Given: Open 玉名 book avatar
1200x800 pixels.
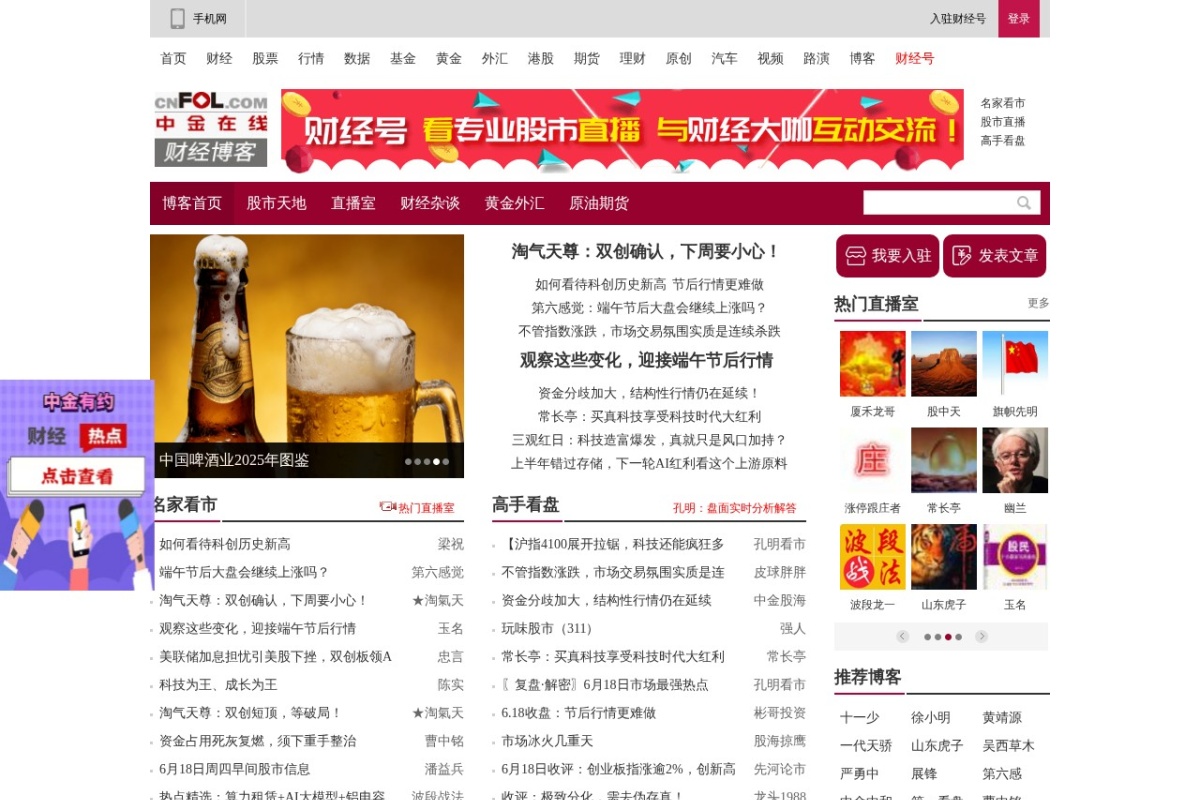Looking at the screenshot, I should tap(1015, 557).
